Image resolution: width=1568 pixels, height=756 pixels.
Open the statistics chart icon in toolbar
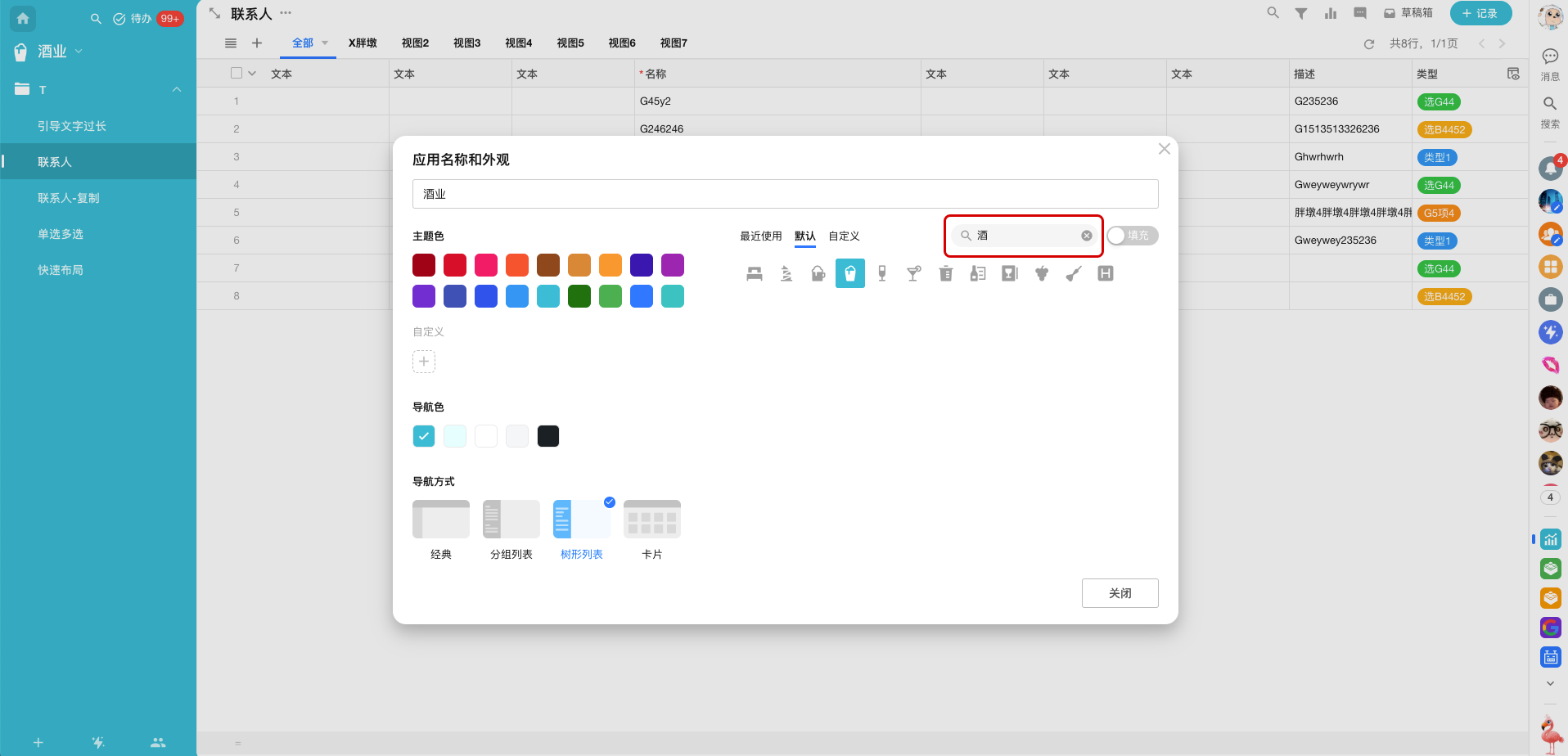[1330, 13]
